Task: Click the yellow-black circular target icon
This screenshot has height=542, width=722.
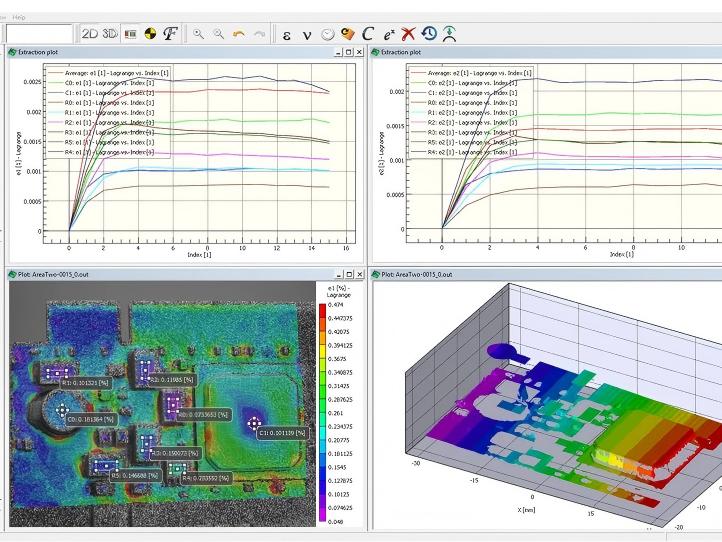Action: [150, 34]
